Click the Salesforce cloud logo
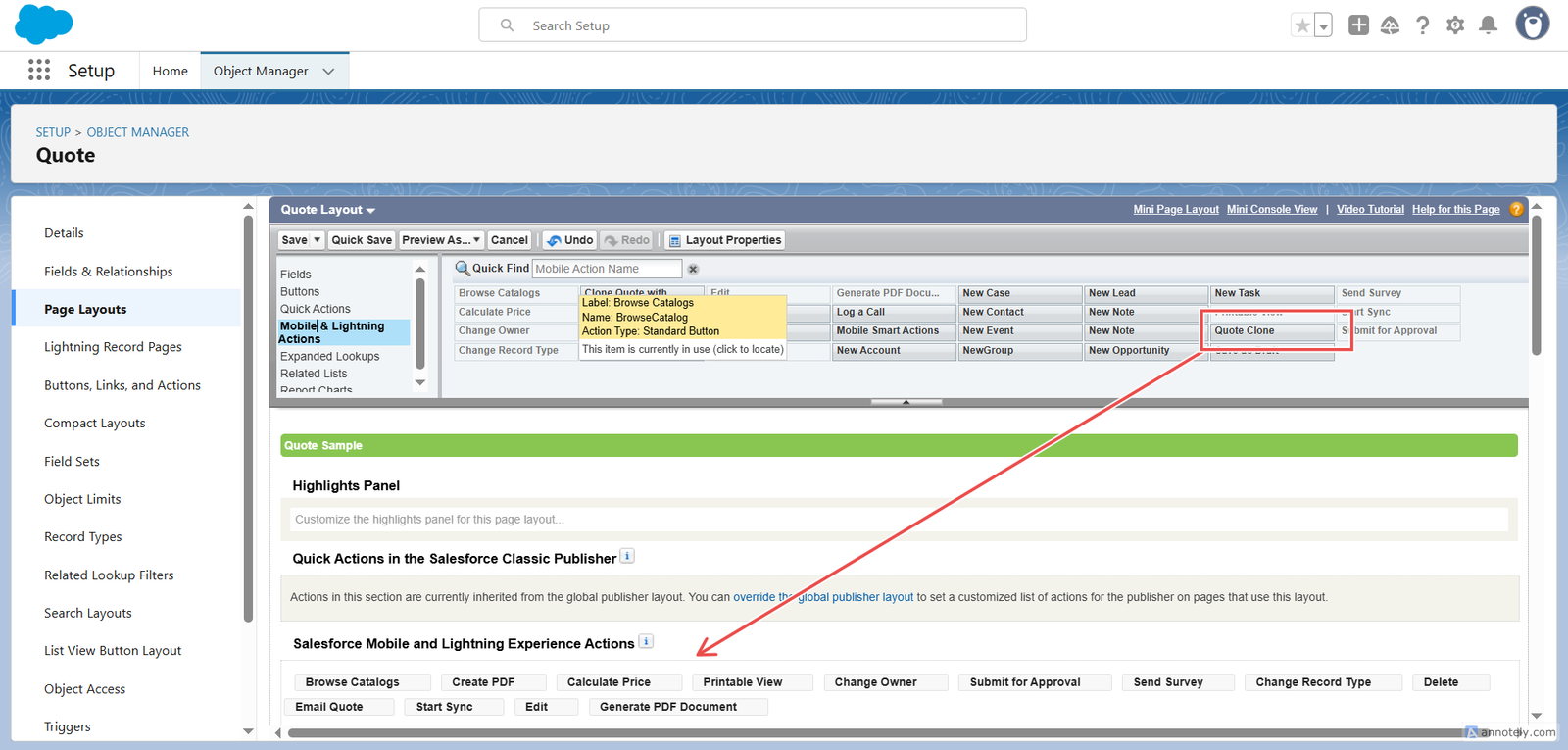This screenshot has height=750, width=1568. point(43,25)
